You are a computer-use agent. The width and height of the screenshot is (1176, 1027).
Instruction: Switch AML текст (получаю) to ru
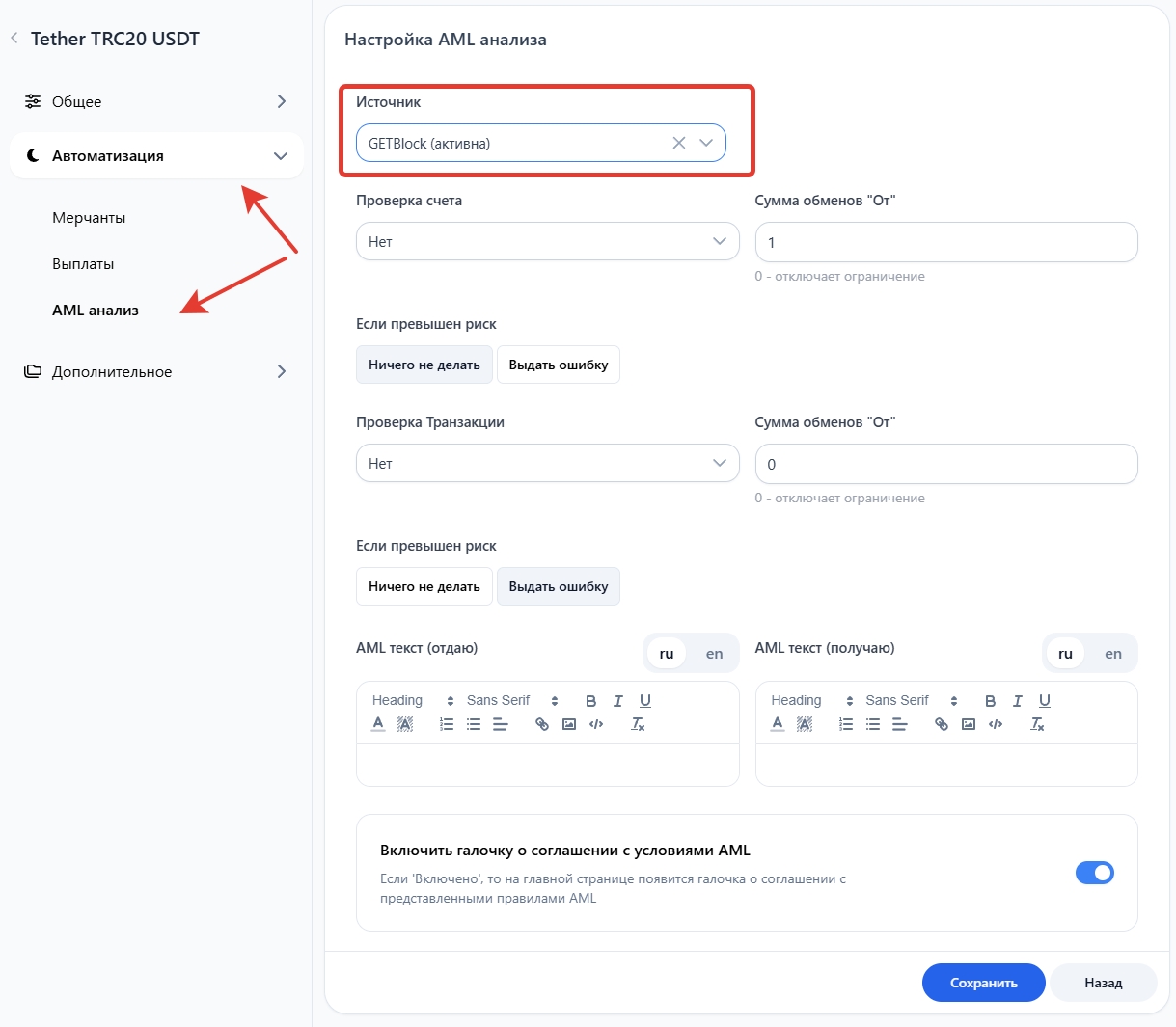tap(1065, 653)
